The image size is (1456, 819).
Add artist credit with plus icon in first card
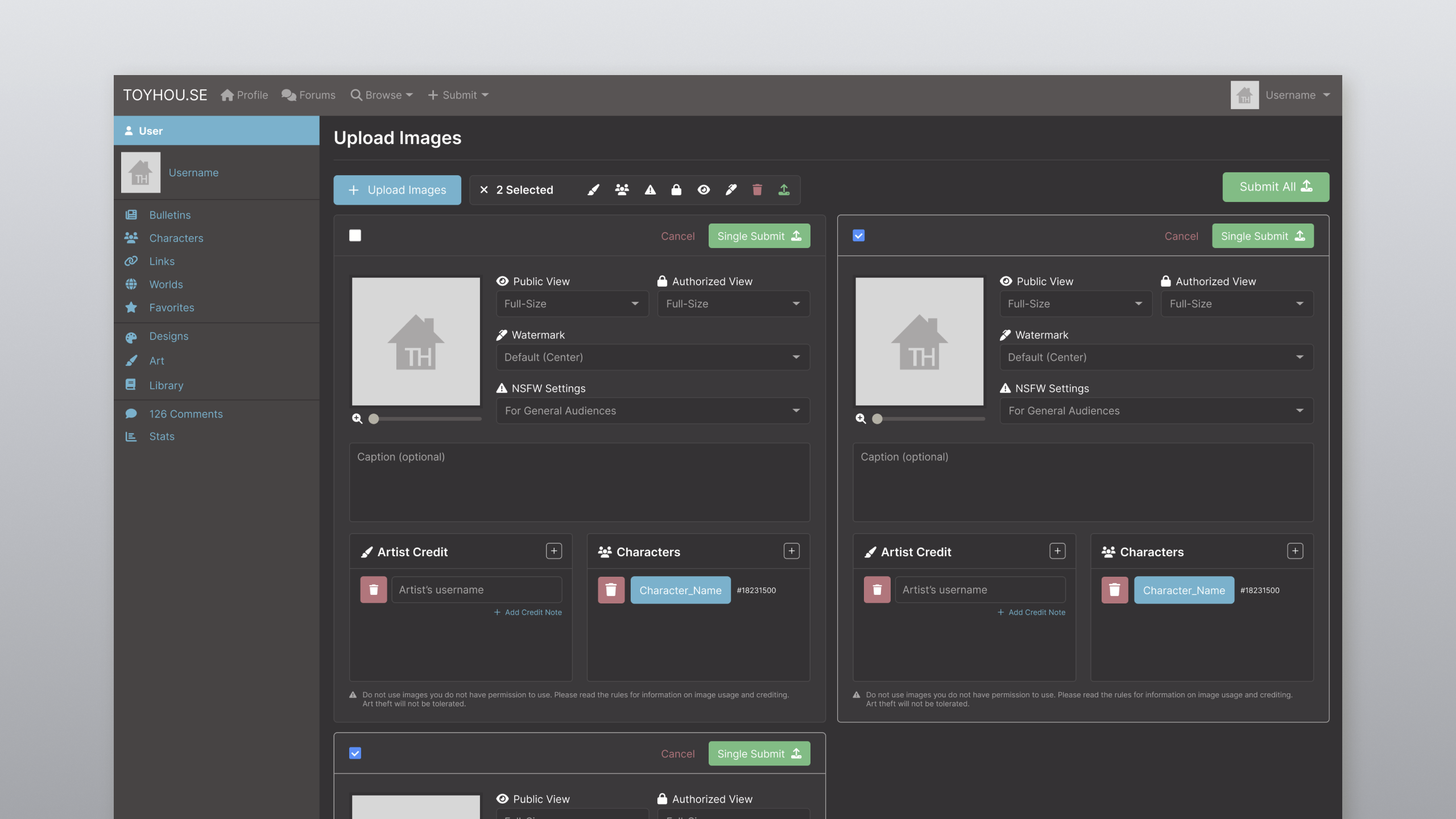click(553, 551)
